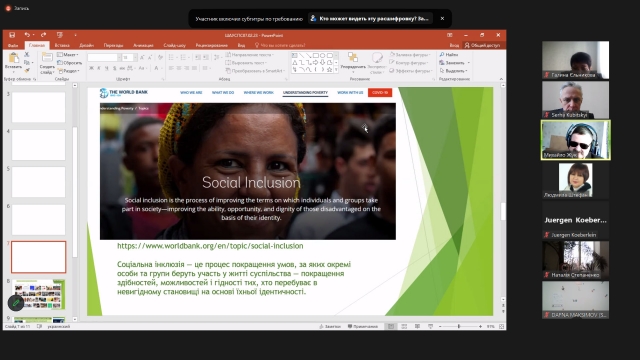Switch to the Переходы tab

click(113, 45)
